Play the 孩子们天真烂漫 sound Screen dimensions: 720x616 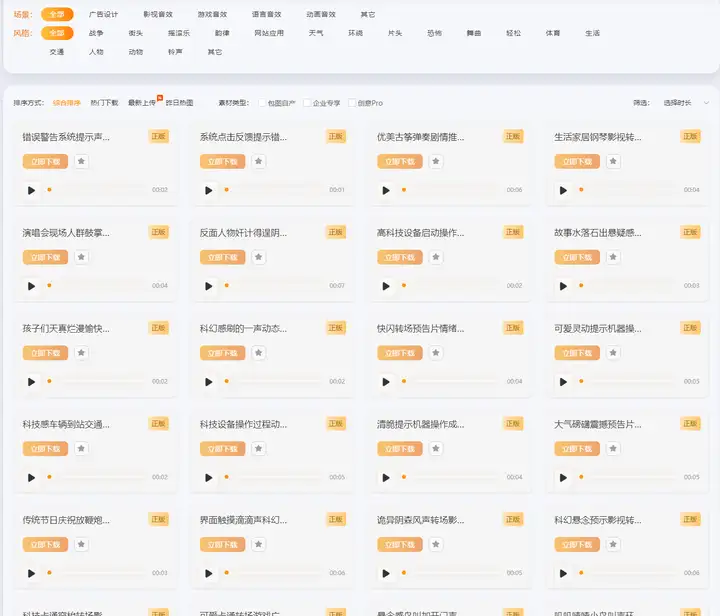[31, 382]
